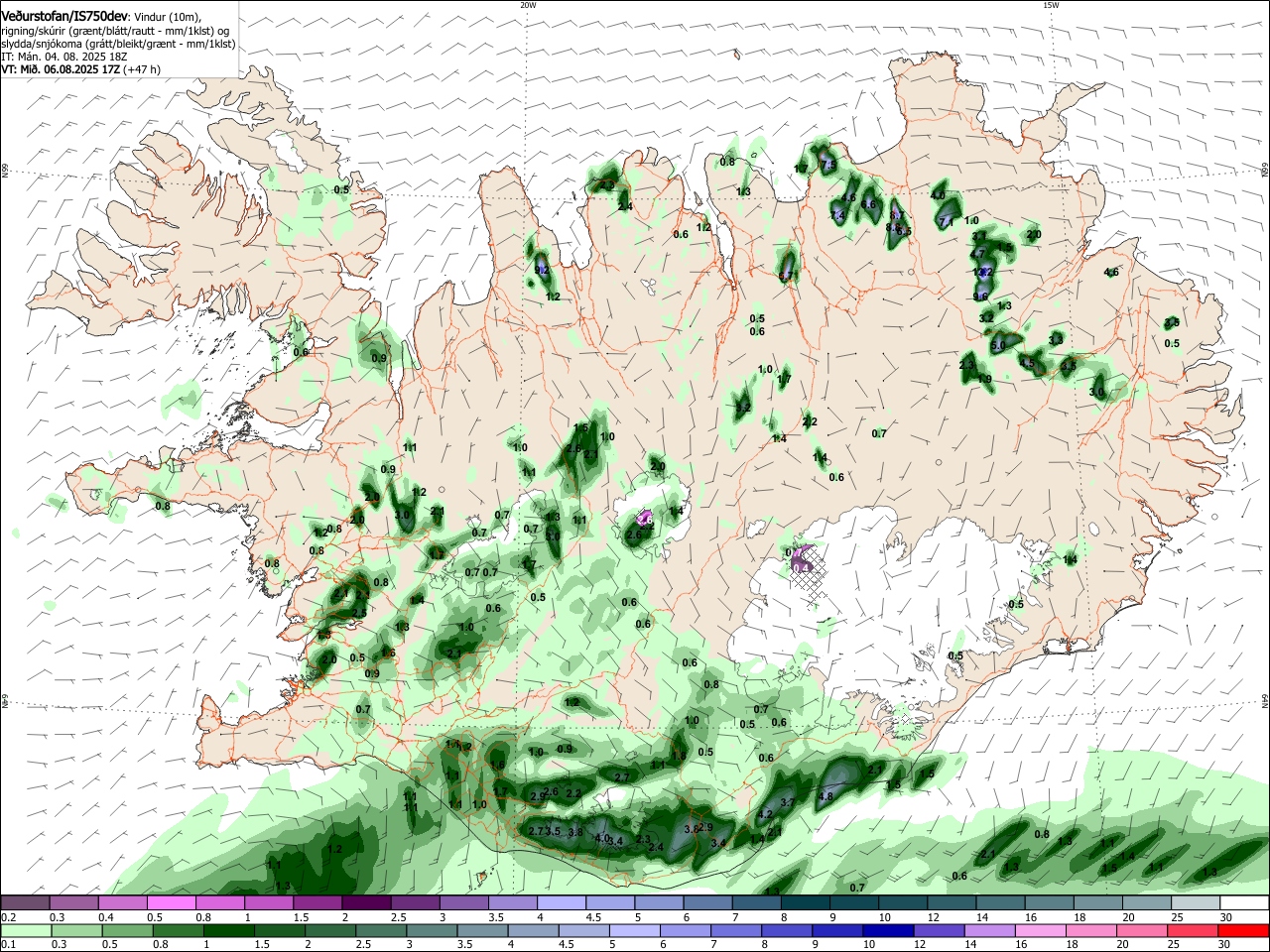
Task: Select the 2 dark purple sleet/snow swatch
Action: (366, 903)
